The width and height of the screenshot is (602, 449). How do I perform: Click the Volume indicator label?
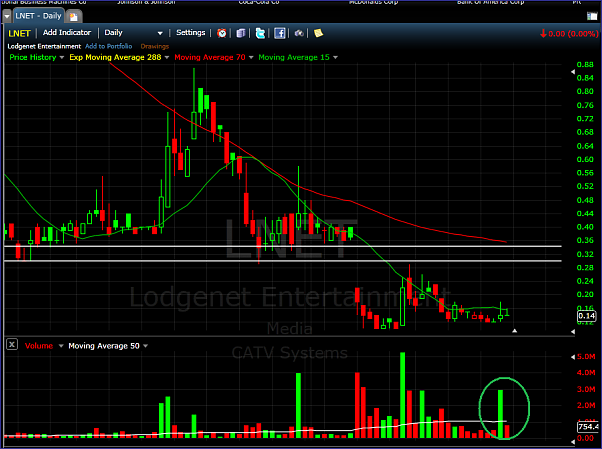coord(39,346)
